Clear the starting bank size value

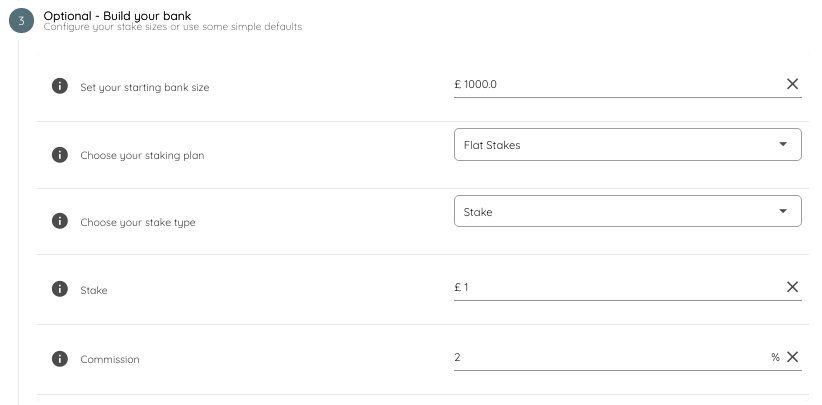(x=792, y=84)
